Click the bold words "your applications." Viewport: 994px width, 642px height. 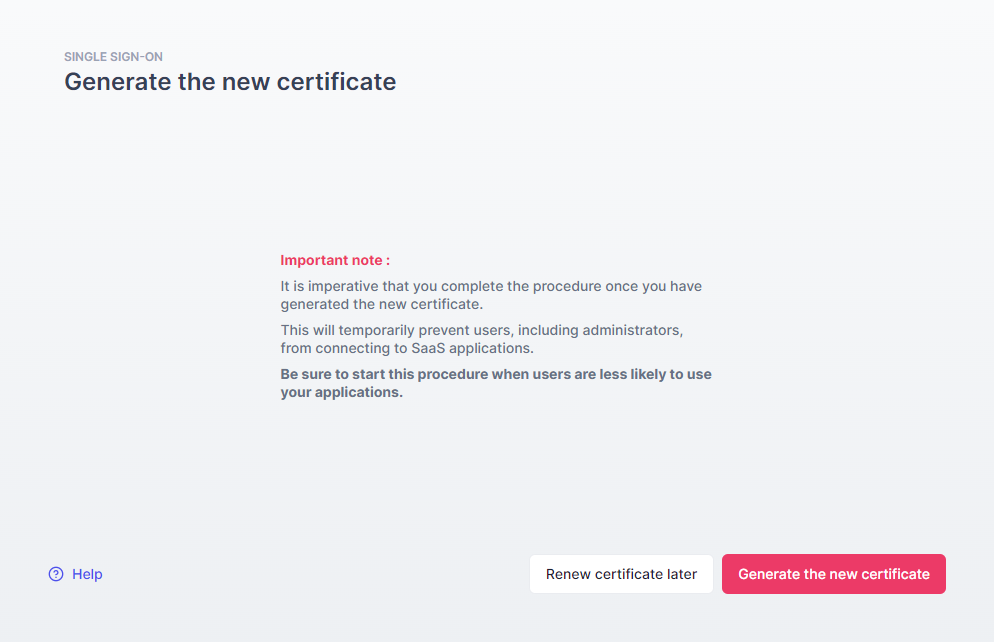pos(341,392)
